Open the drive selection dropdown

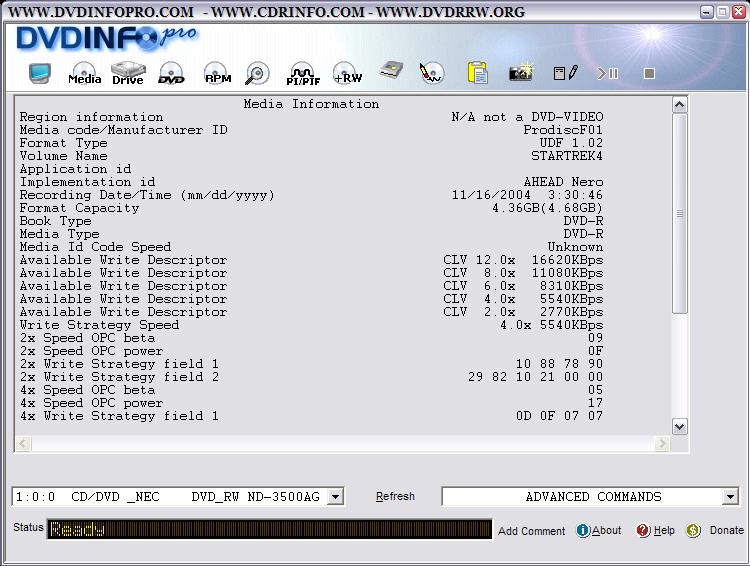tap(336, 497)
